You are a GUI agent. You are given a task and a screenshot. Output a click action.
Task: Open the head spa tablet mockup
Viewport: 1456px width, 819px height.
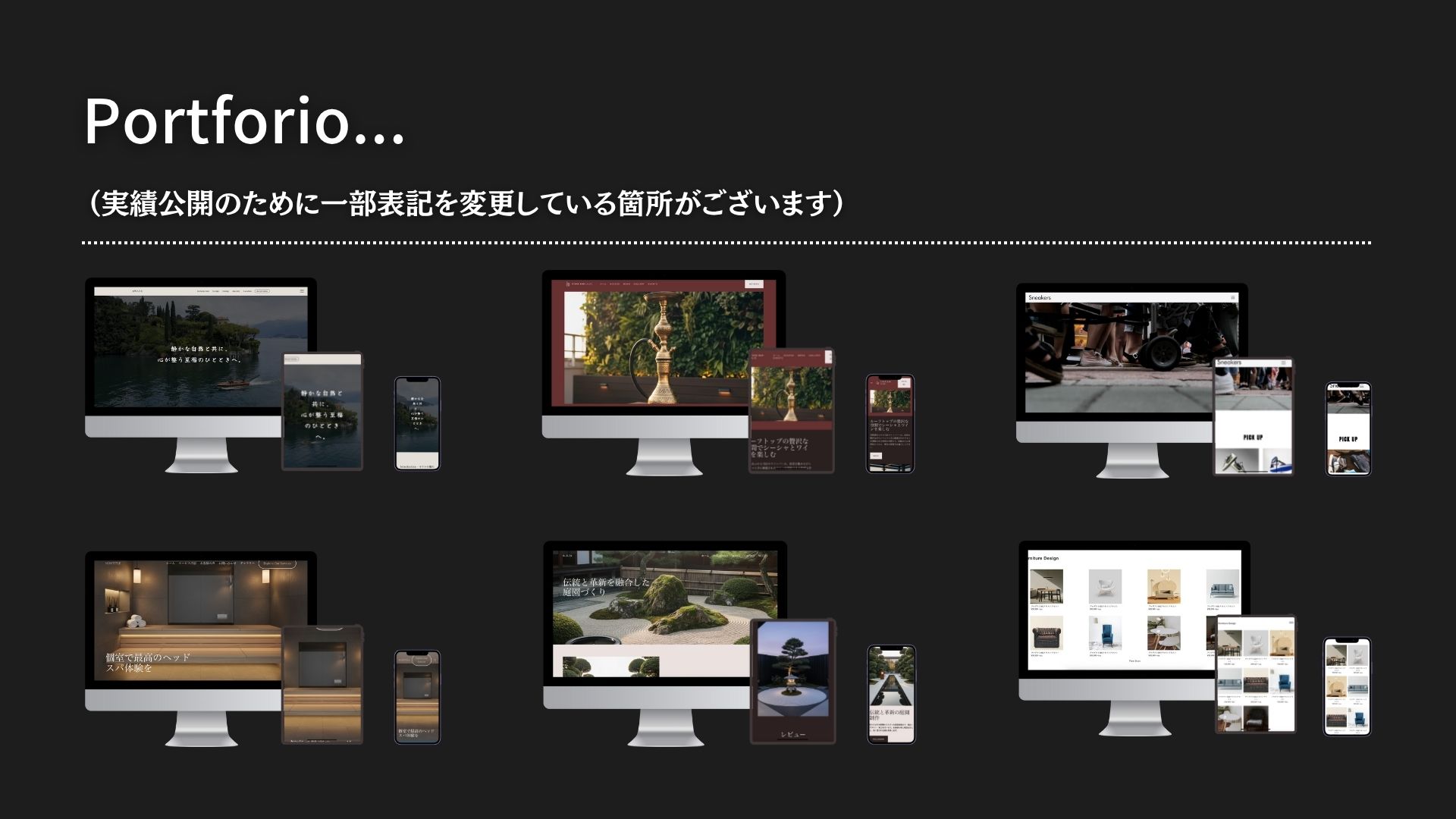point(322,684)
